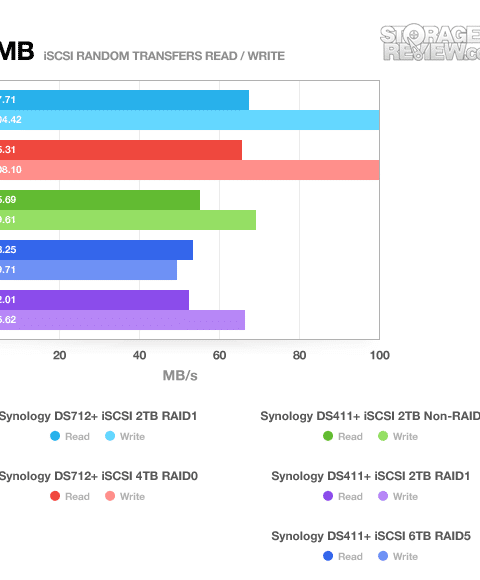Click 'Write' label under DS411+ 2TB Non-RAID
Viewport: 480px width, 580px height.
pos(405,436)
